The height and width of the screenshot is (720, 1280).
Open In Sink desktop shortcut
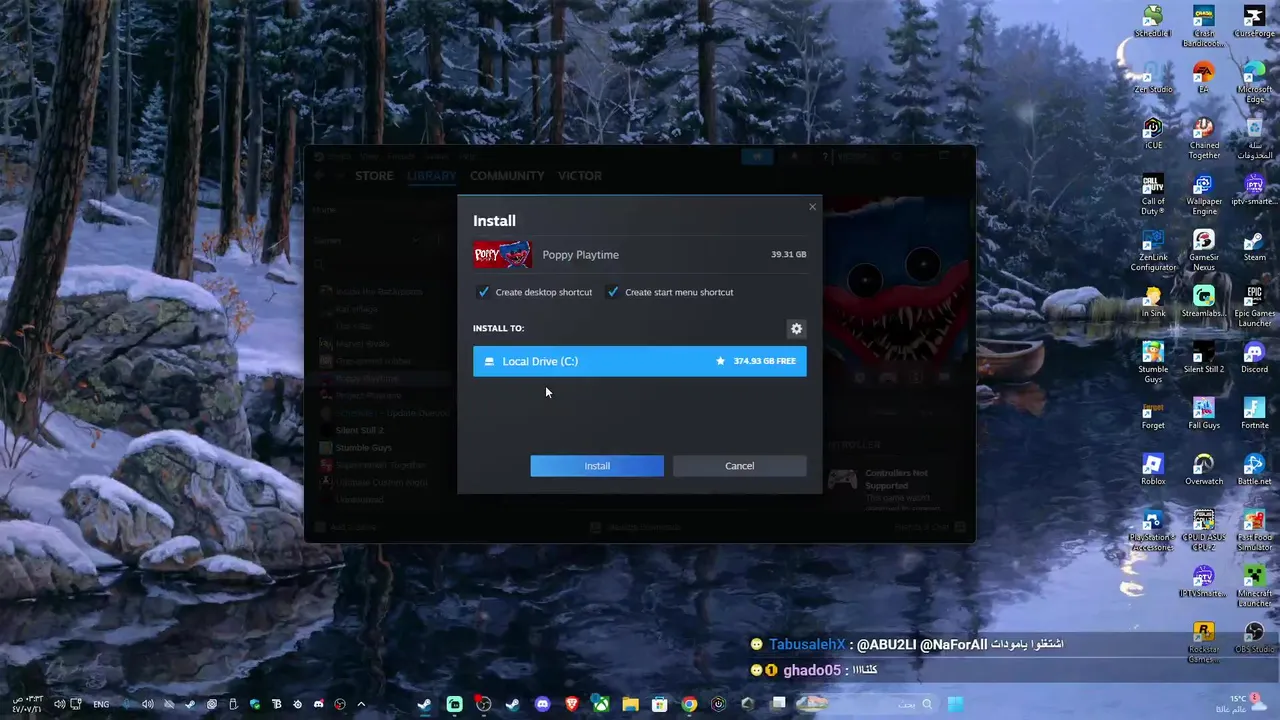1153,301
